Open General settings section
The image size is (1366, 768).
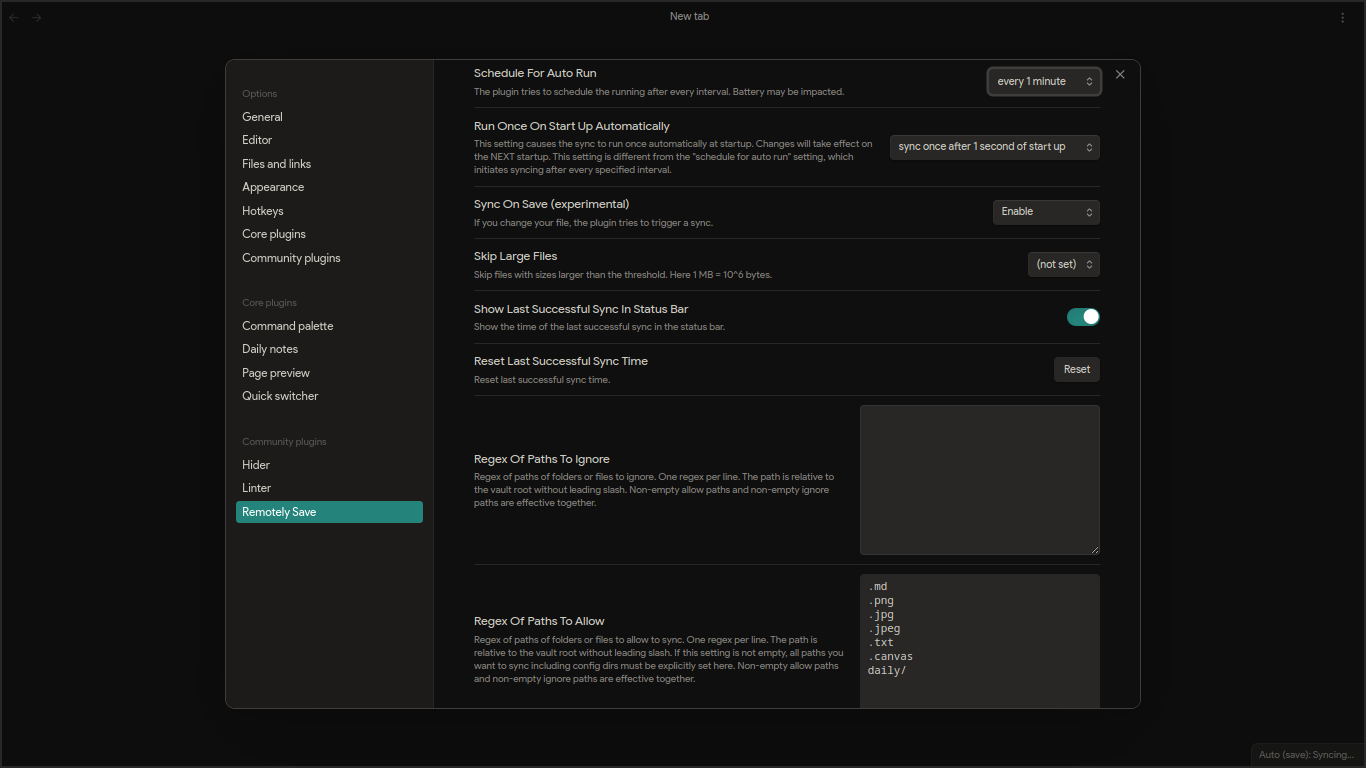(329, 117)
